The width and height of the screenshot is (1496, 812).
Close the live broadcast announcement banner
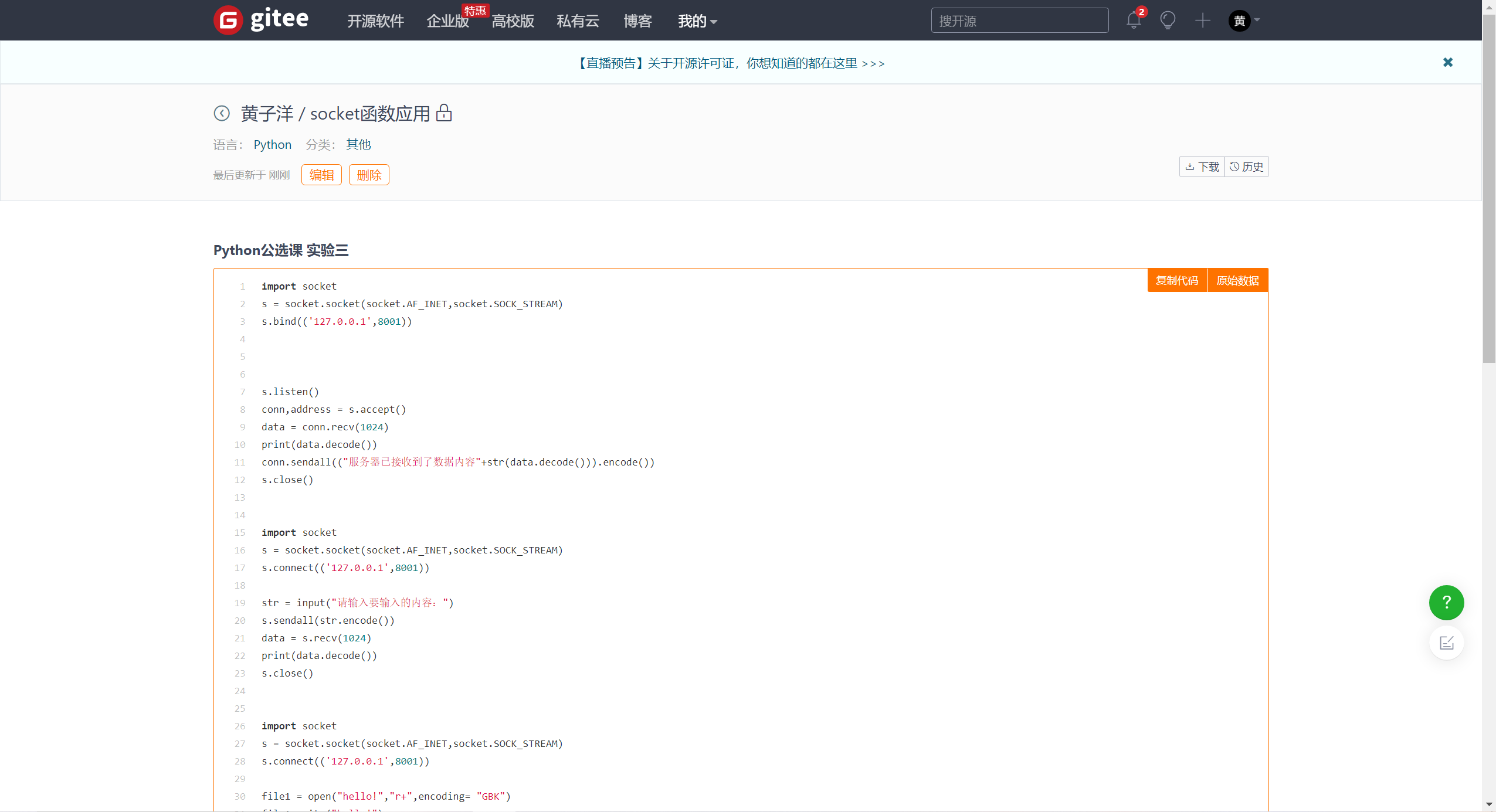[x=1447, y=62]
